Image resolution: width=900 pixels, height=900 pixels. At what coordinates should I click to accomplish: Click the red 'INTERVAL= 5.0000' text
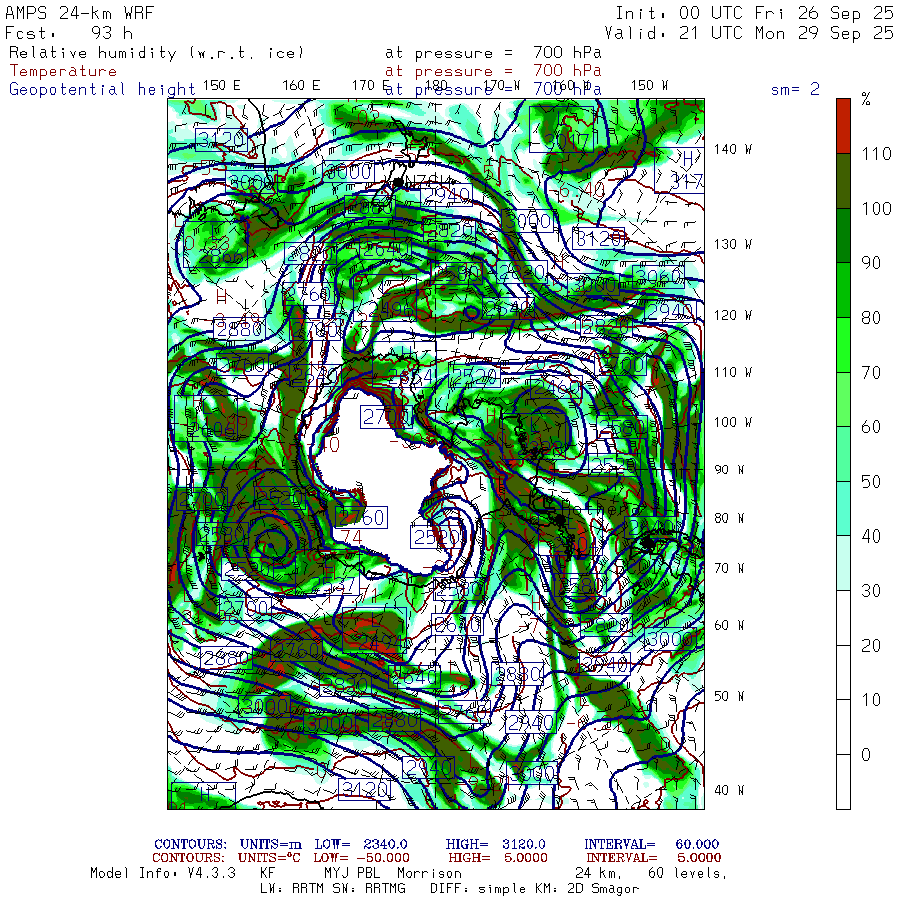pos(653,858)
